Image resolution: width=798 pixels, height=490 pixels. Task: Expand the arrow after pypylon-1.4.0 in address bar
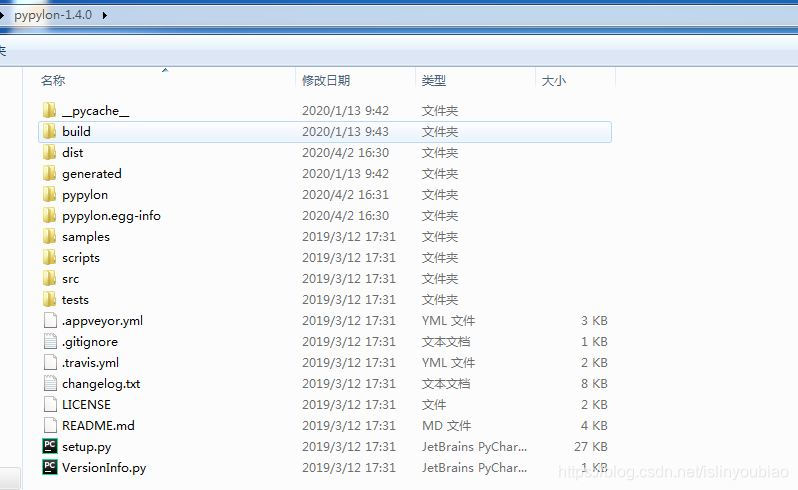pyautogui.click(x=104, y=15)
